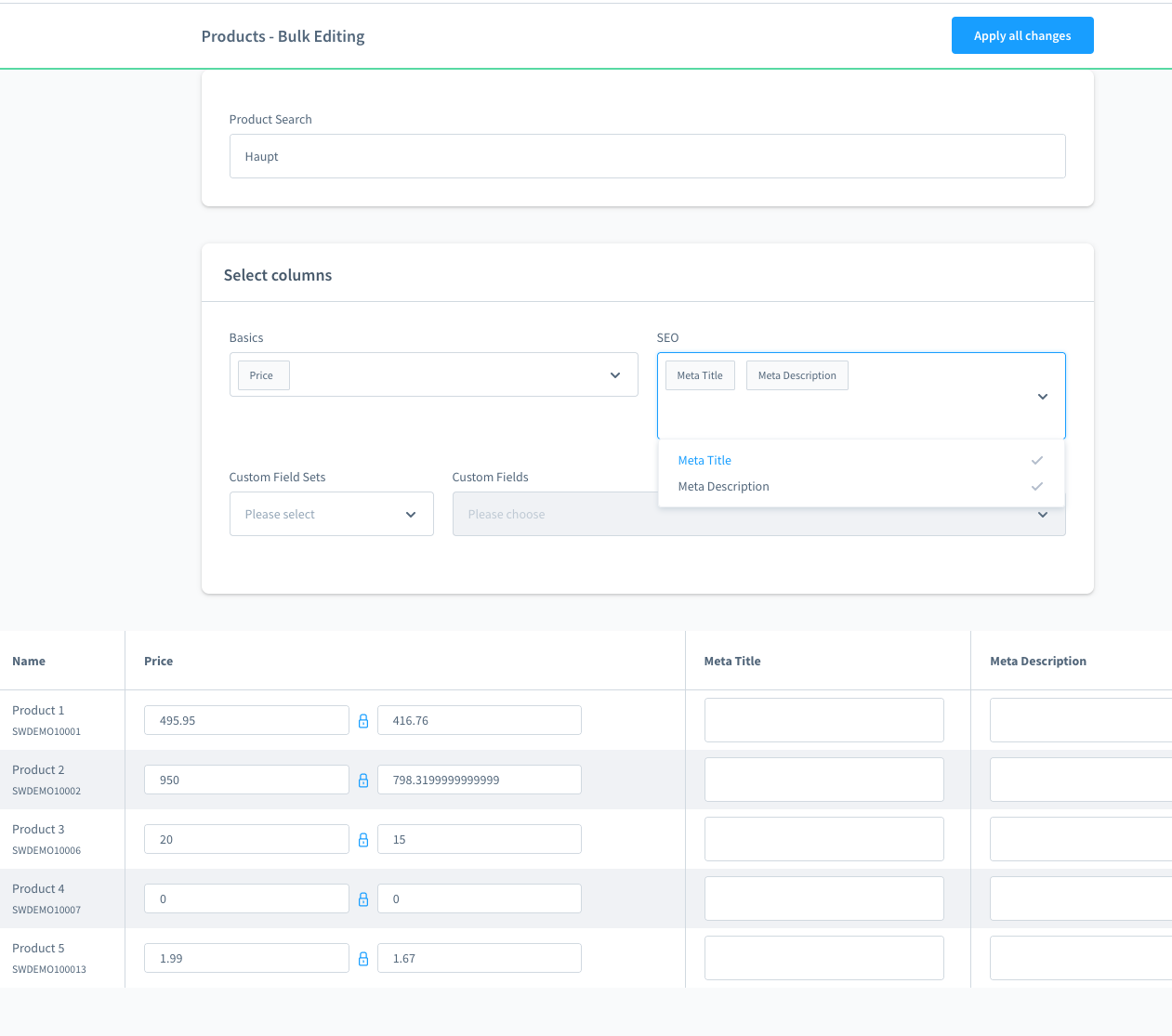1172x1036 pixels.
Task: Expand the Basics column dropdown
Action: point(614,375)
